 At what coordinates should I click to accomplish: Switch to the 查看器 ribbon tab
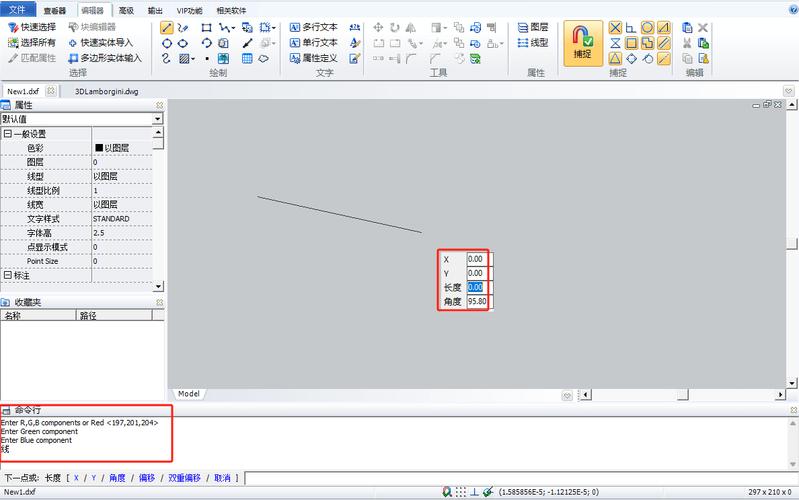(x=54, y=10)
